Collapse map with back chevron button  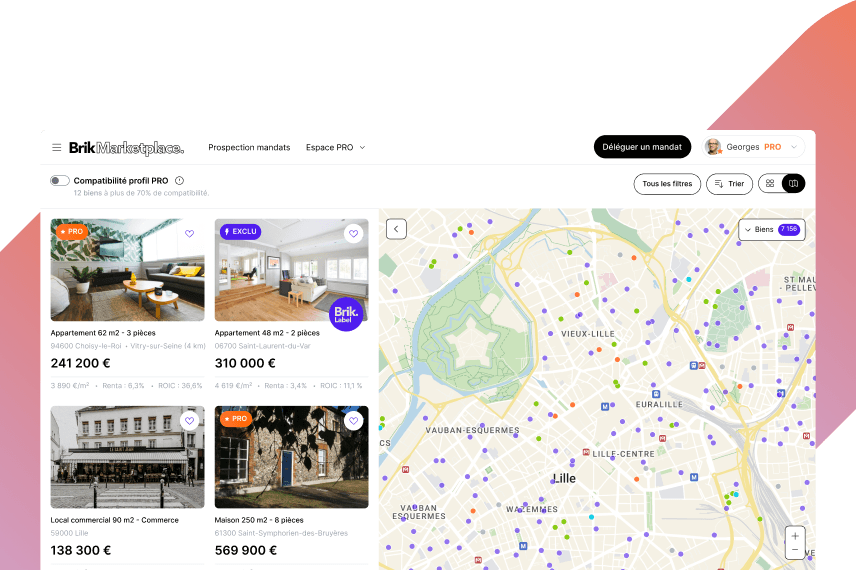pos(396,229)
